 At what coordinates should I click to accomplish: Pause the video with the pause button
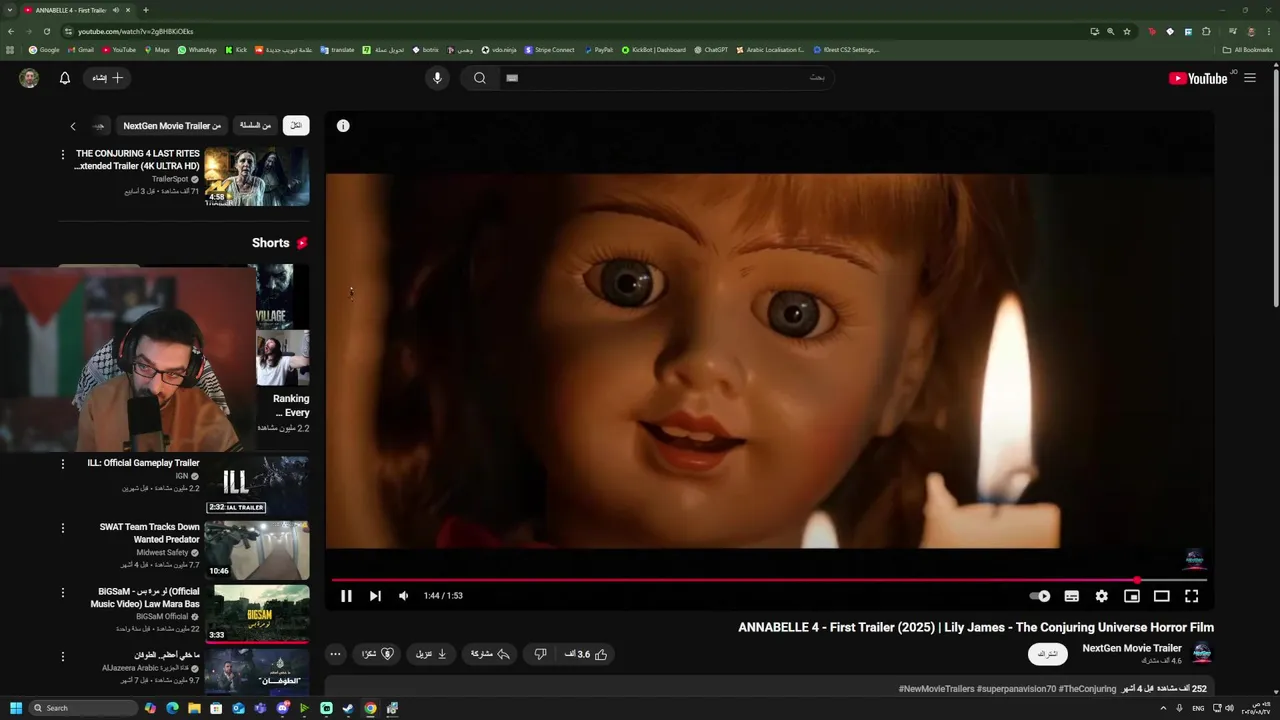coord(346,596)
